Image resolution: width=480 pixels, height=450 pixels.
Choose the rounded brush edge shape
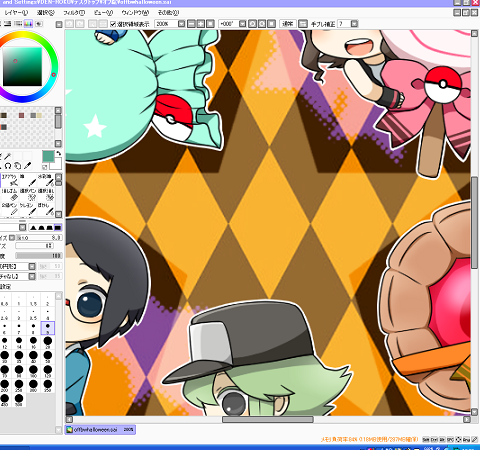click(41, 228)
